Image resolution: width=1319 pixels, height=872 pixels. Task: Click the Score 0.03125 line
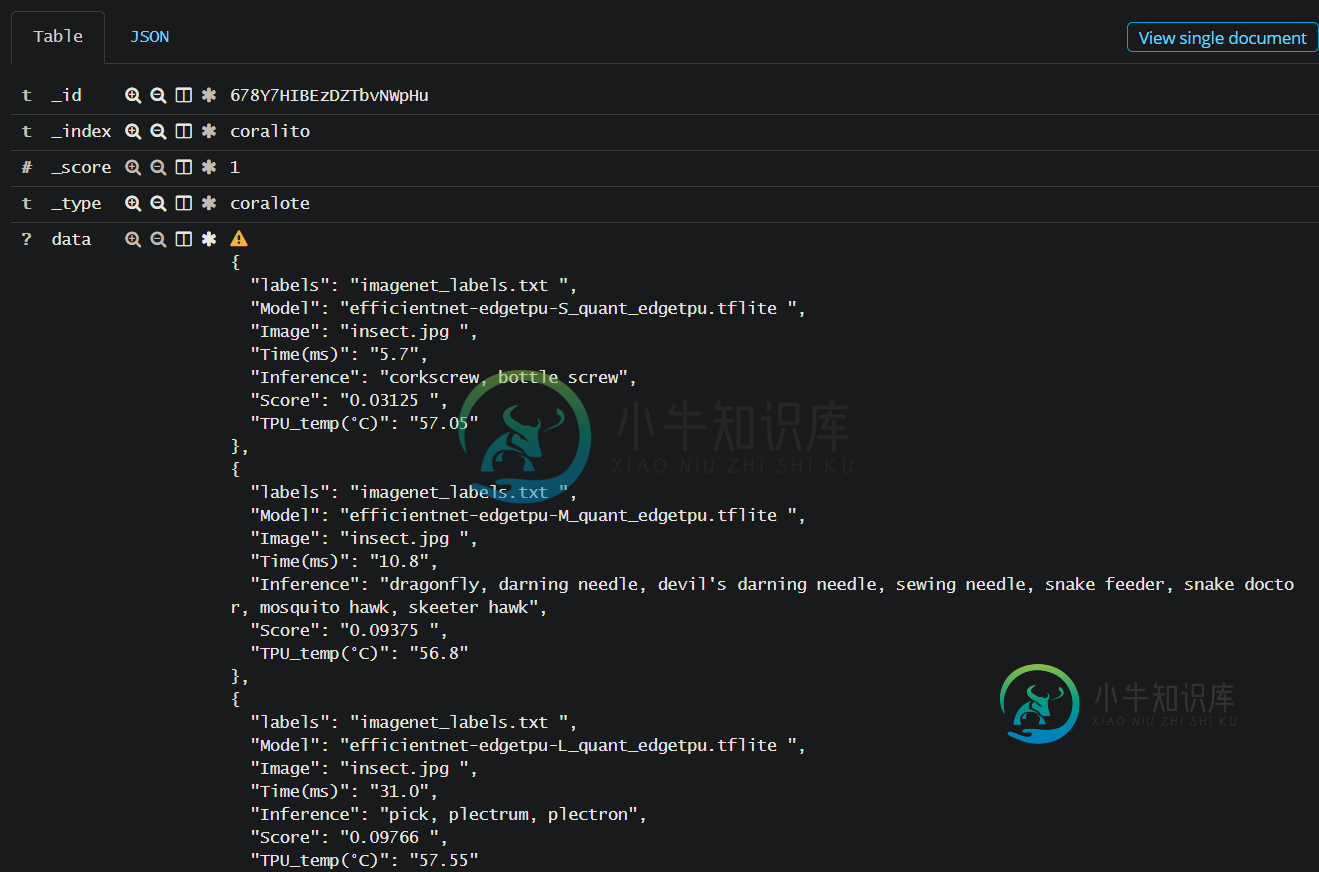pyautogui.click(x=349, y=400)
